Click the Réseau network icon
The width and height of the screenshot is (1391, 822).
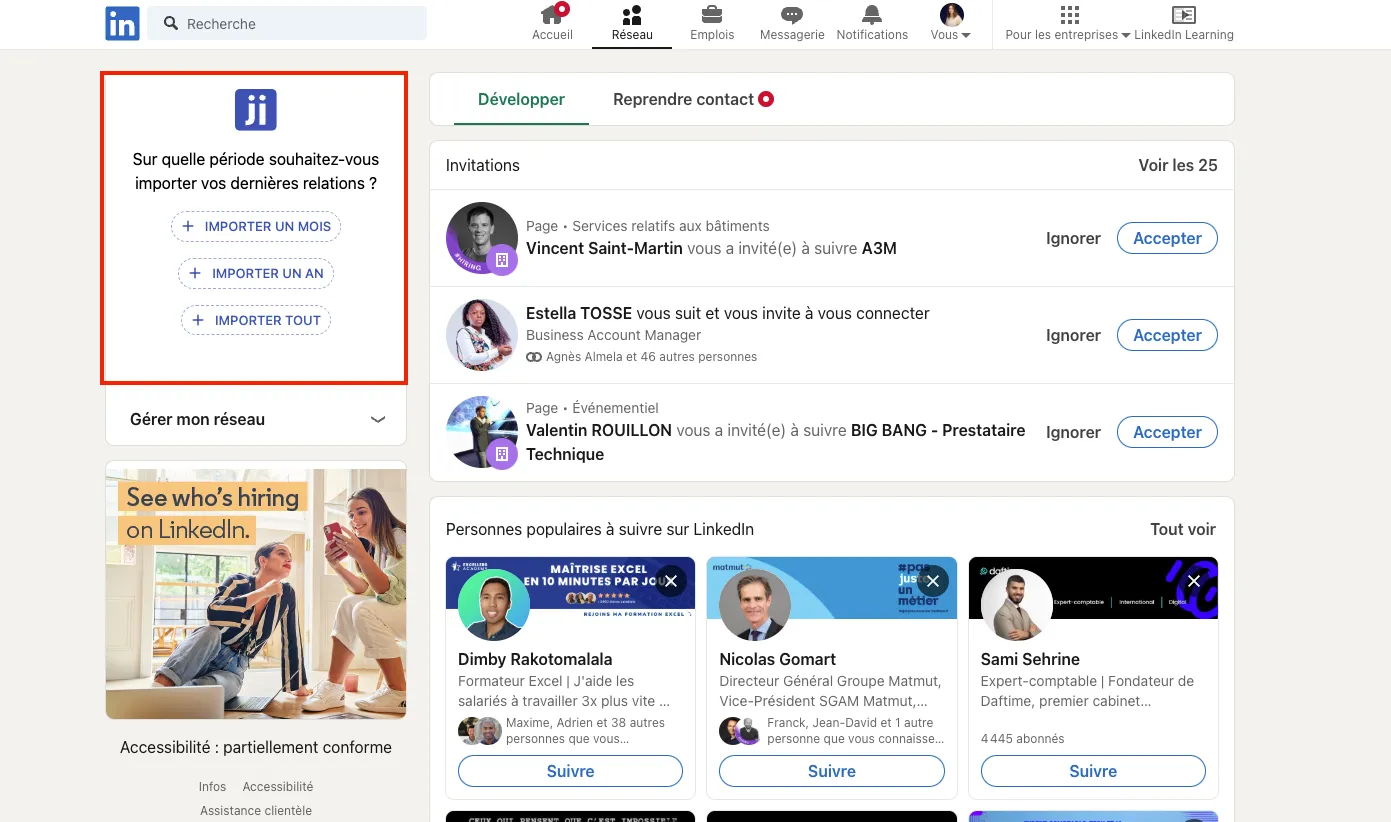coord(631,16)
